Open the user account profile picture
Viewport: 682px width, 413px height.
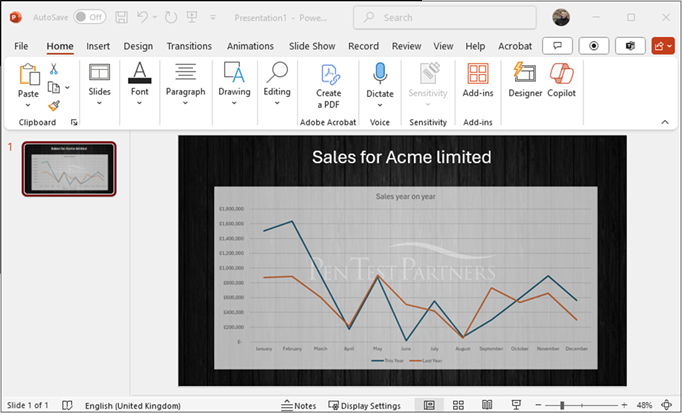click(561, 17)
